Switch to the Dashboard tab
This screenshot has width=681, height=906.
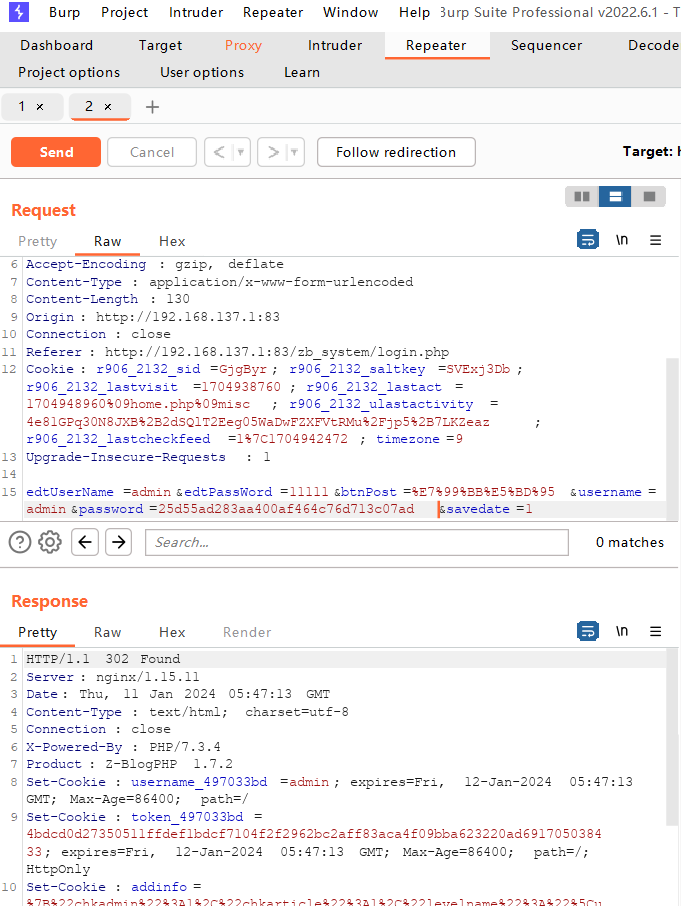coord(57,45)
